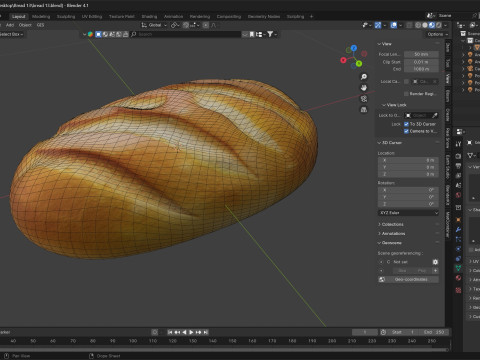Click the Play animation button
This screenshot has width=480, height=360.
click(x=191, y=332)
